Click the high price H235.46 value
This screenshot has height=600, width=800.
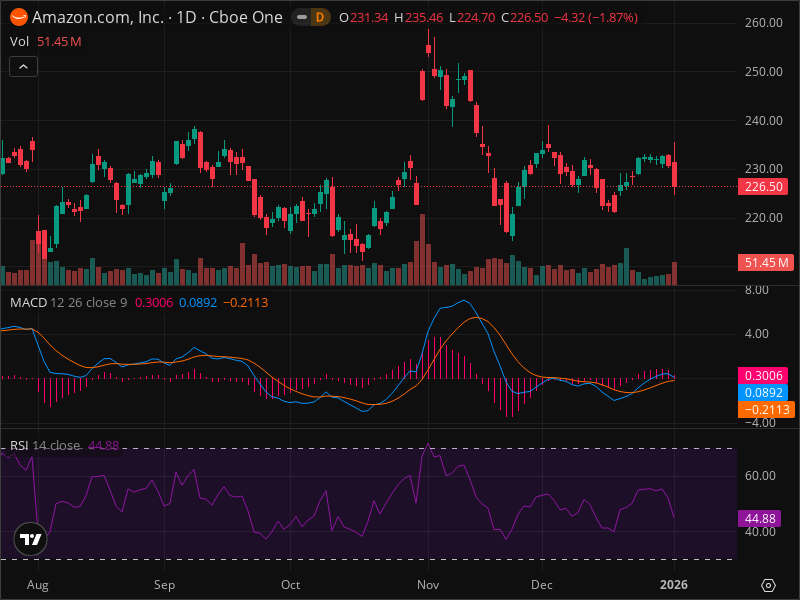pyautogui.click(x=419, y=18)
